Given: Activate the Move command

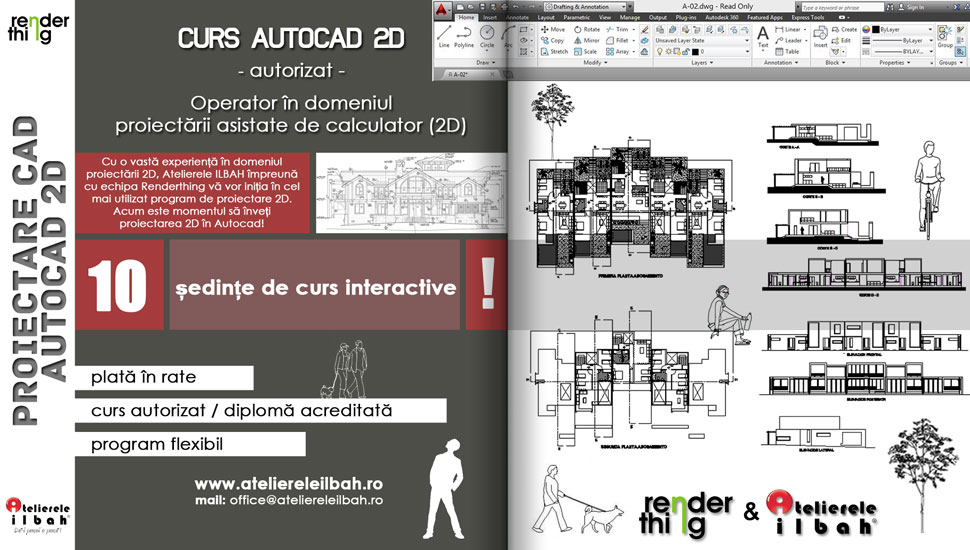Looking at the screenshot, I should click(552, 30).
